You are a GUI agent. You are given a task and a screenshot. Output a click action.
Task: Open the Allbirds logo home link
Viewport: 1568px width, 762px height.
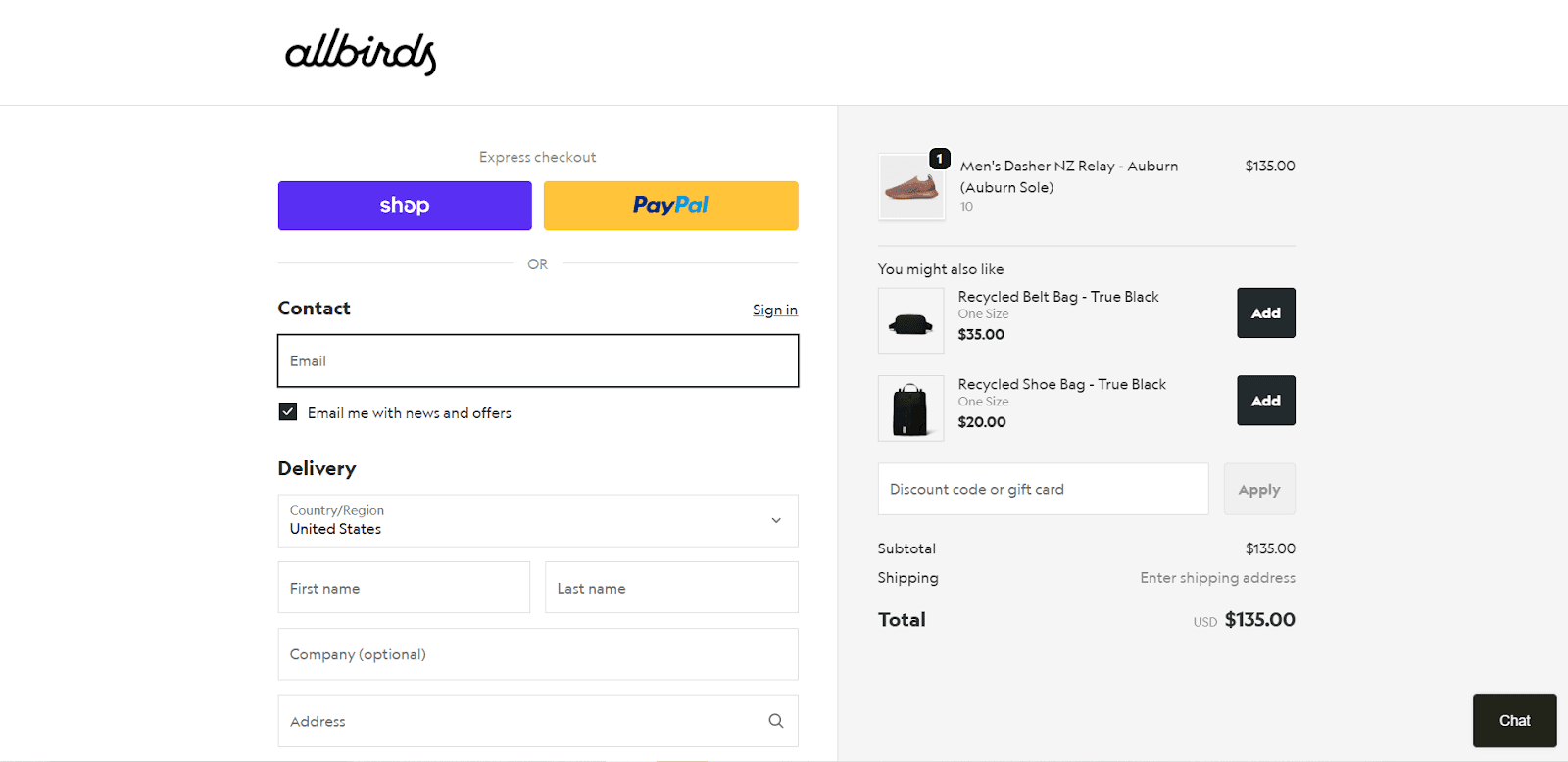tap(361, 52)
